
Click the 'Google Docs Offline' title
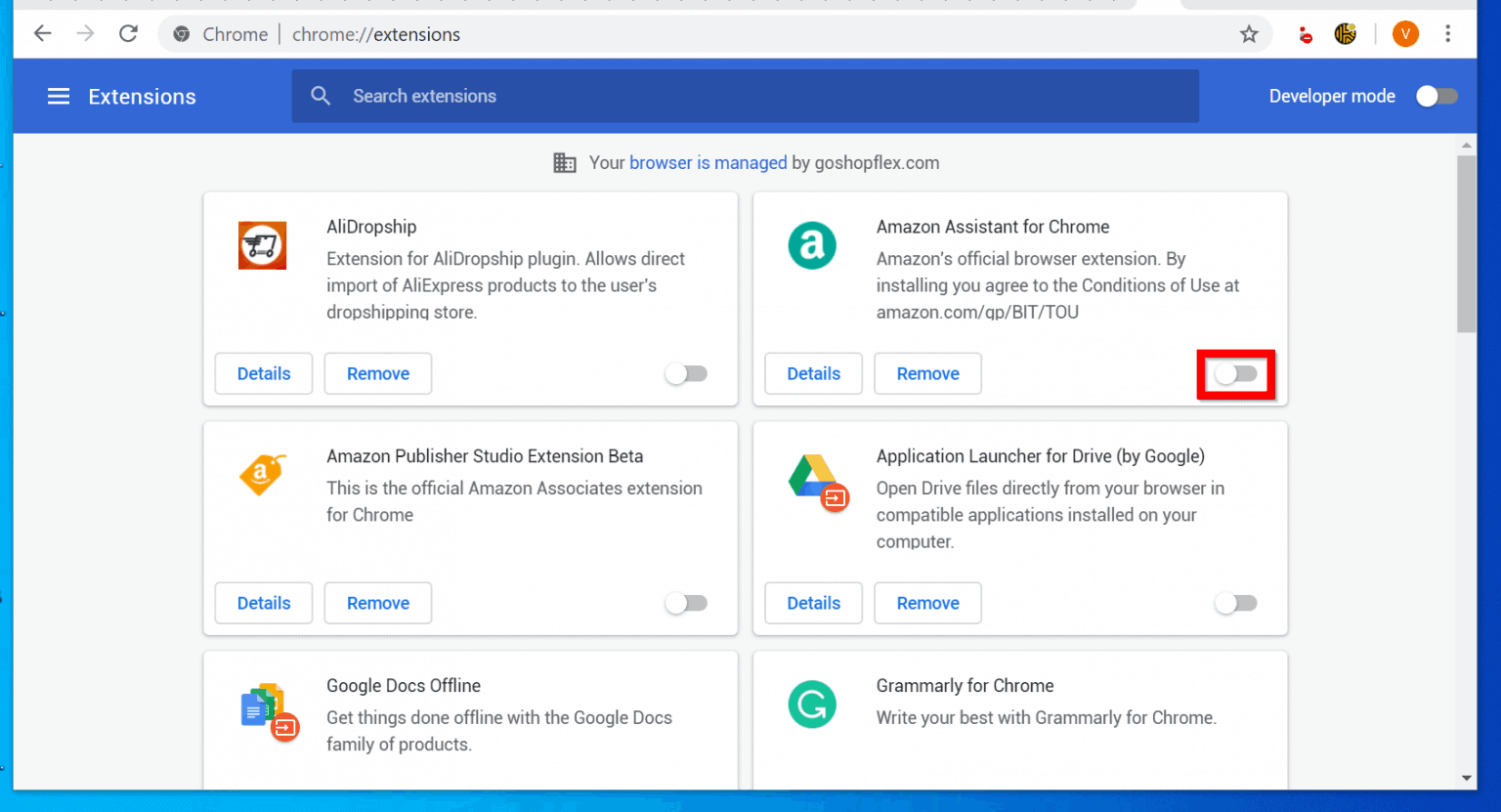[404, 686]
